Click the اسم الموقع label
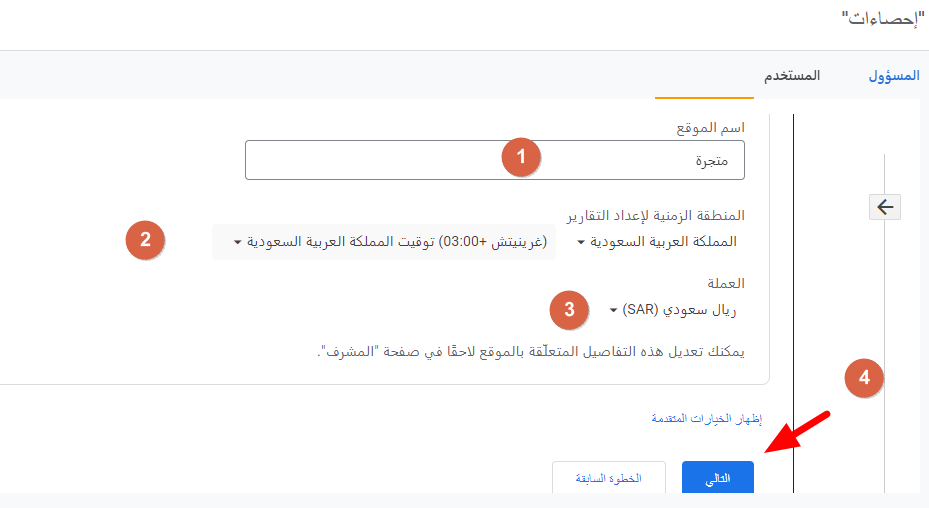Screen dimensions: 929x508 tap(710, 127)
